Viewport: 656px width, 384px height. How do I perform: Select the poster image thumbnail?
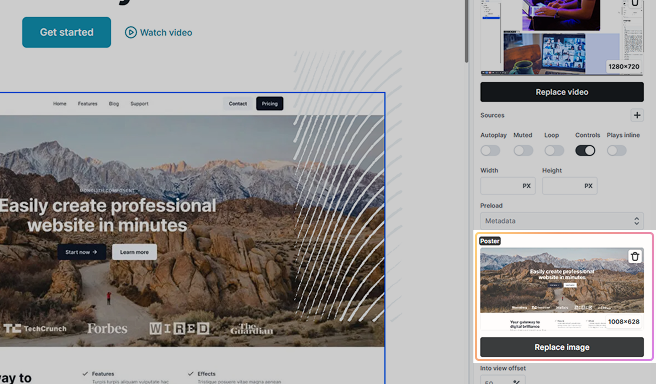pos(562,289)
